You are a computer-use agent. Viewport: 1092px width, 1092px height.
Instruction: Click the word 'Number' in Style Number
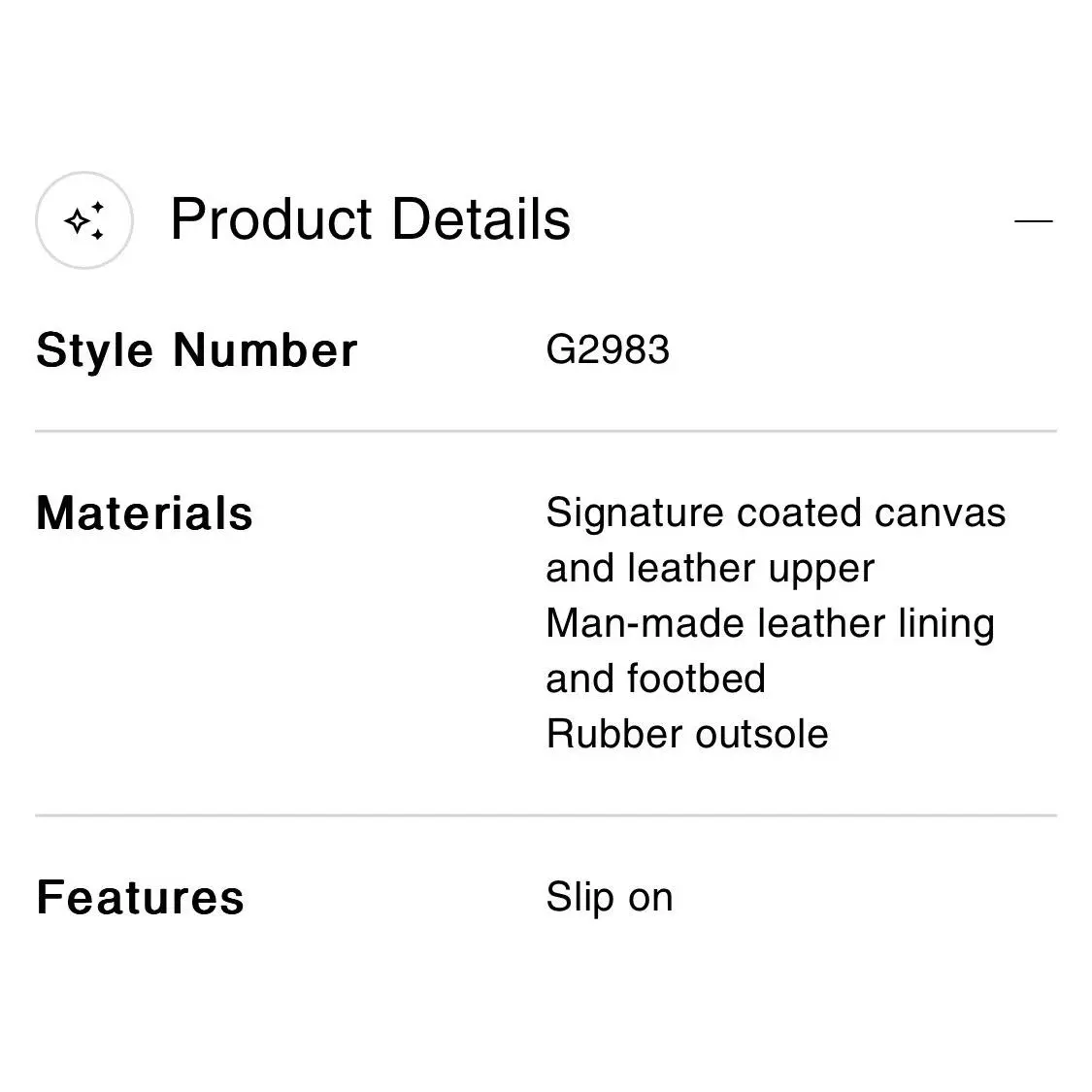click(x=265, y=349)
